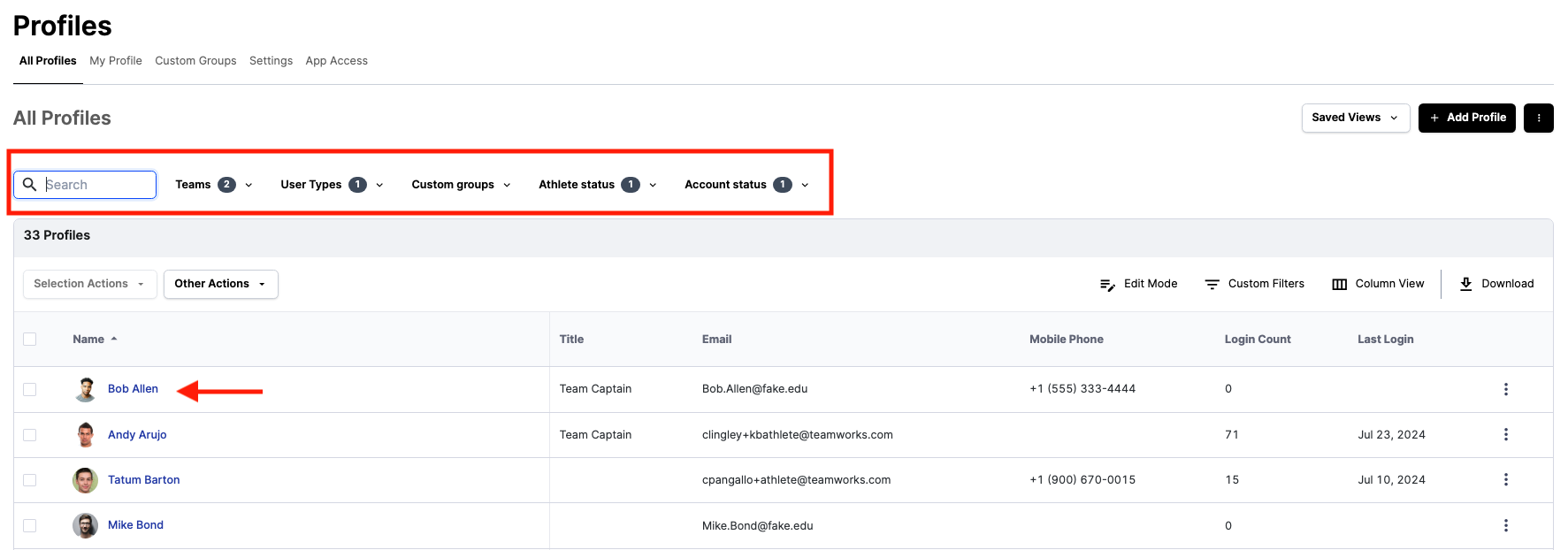Switch to the App Access tab
The height and width of the screenshot is (550, 1568).
(336, 61)
